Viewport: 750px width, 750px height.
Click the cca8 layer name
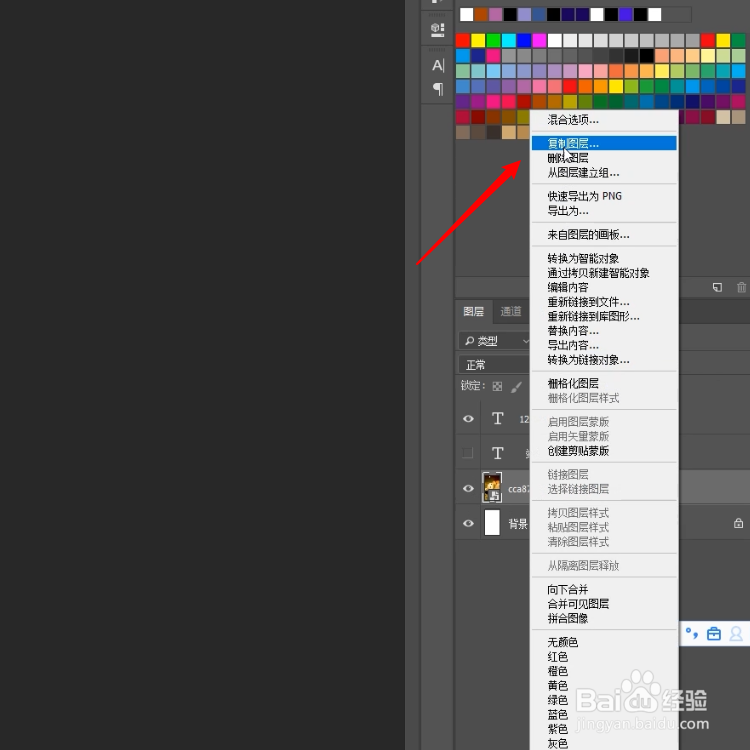[x=518, y=489]
